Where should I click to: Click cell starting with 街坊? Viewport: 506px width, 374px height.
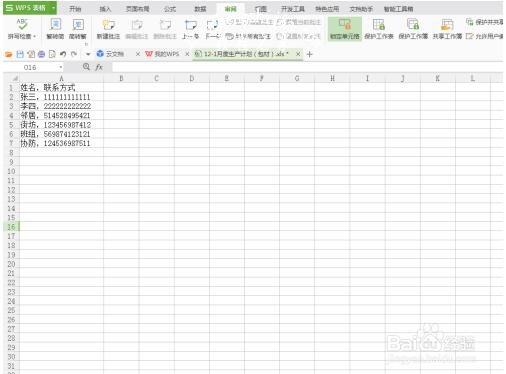pyautogui.click(x=61, y=125)
